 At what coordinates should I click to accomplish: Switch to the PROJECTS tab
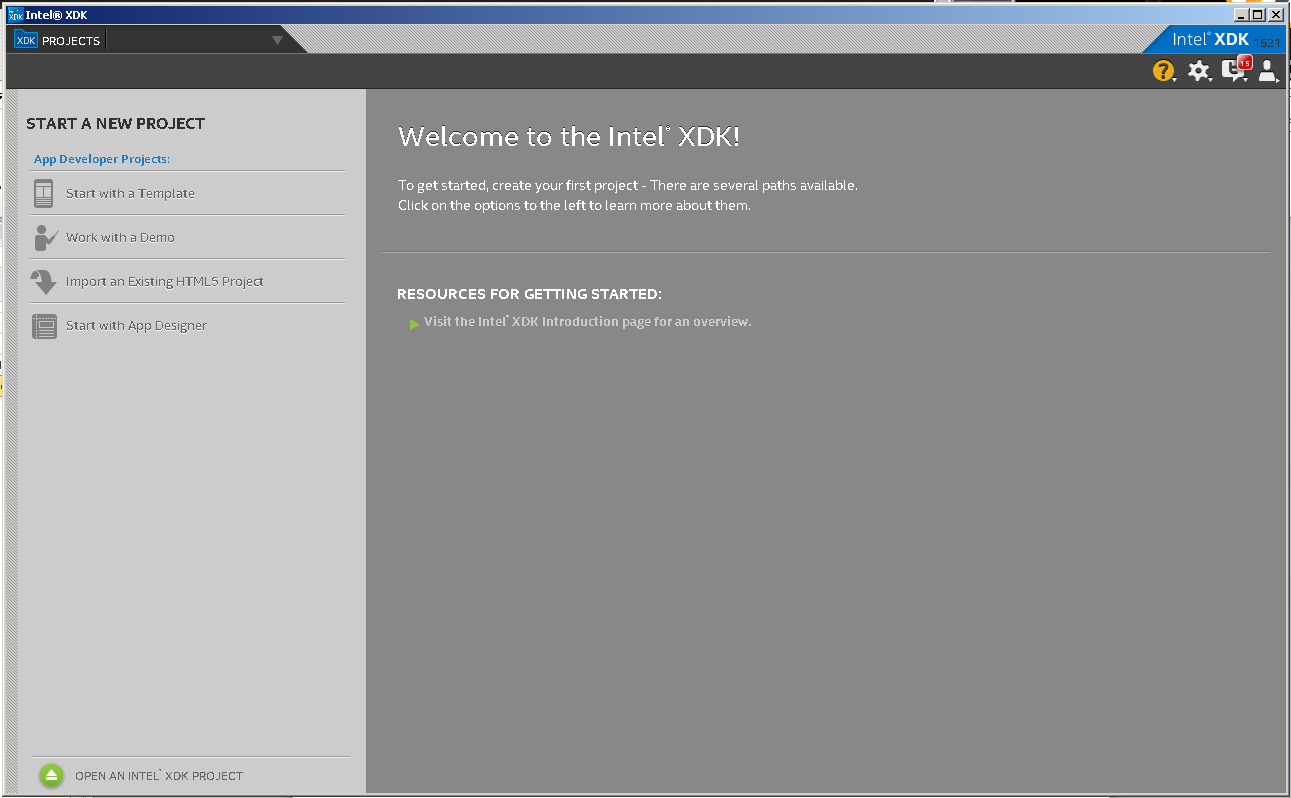pos(58,40)
